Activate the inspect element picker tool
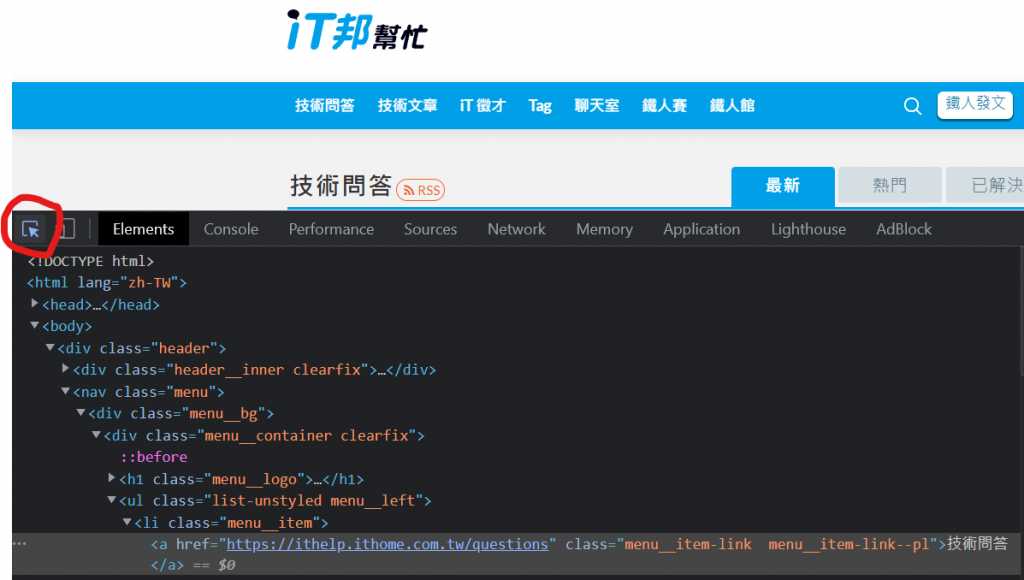 coord(31,229)
